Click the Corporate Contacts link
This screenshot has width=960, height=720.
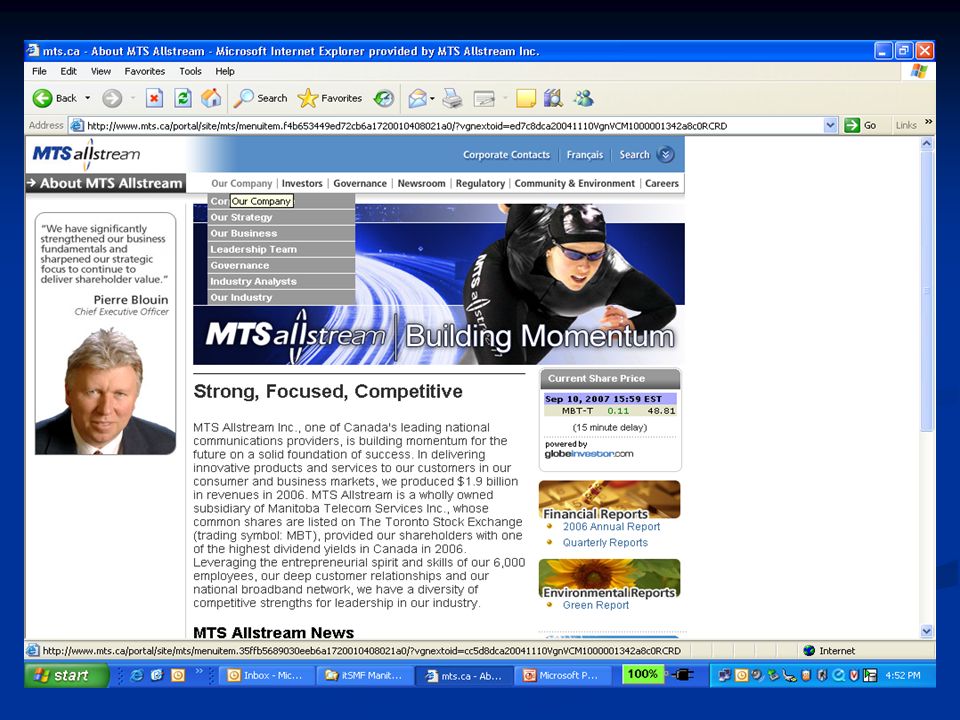point(506,155)
